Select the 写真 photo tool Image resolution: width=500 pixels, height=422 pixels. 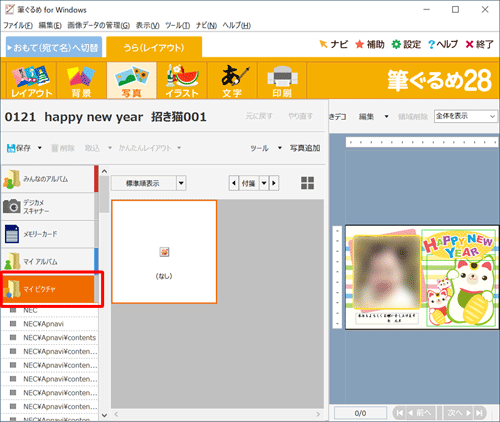[132, 81]
